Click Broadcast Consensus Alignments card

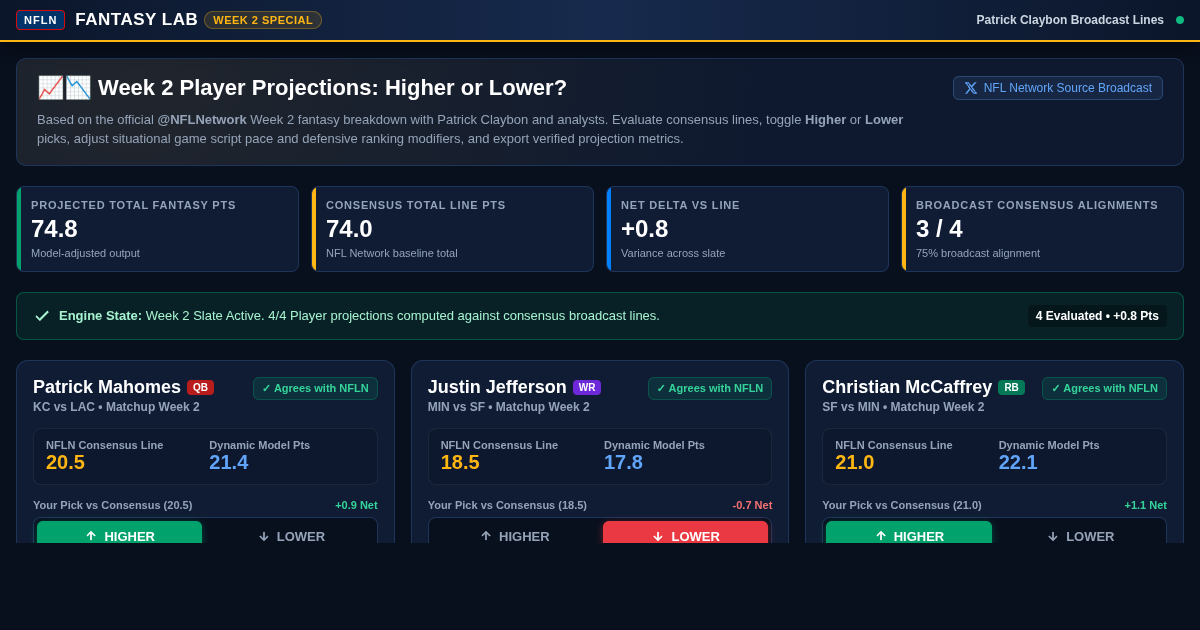tap(1043, 229)
